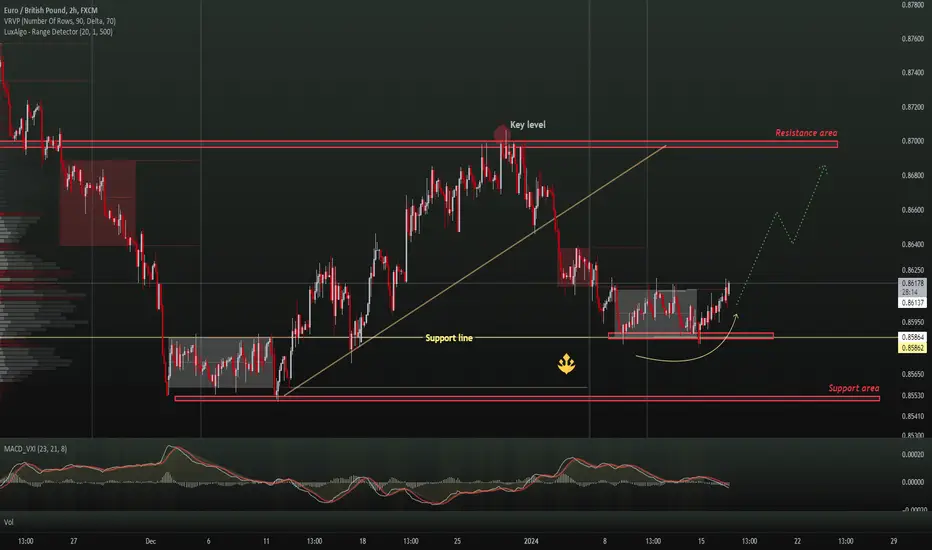Viewport: 932px width, 550px height.
Task: Click the price label 0.85864
Action: (x=912, y=337)
